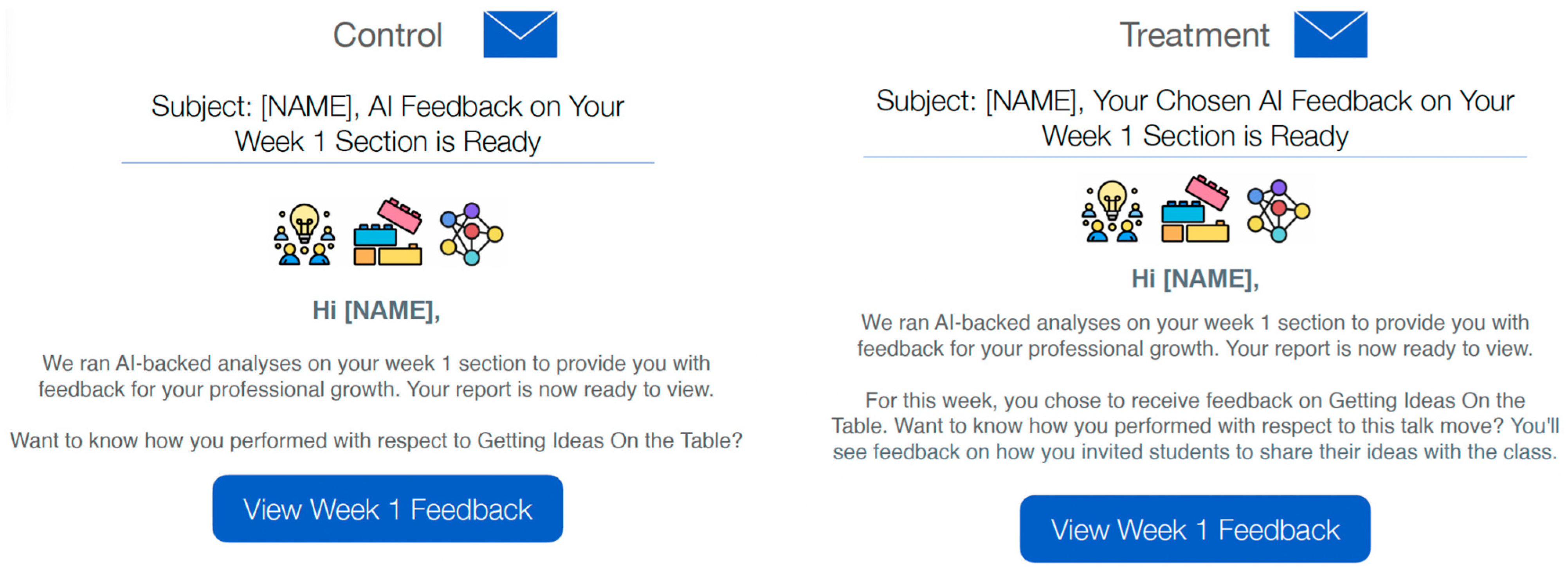Click the Treatment paragraph about AI-backed analyses

(x=1195, y=336)
